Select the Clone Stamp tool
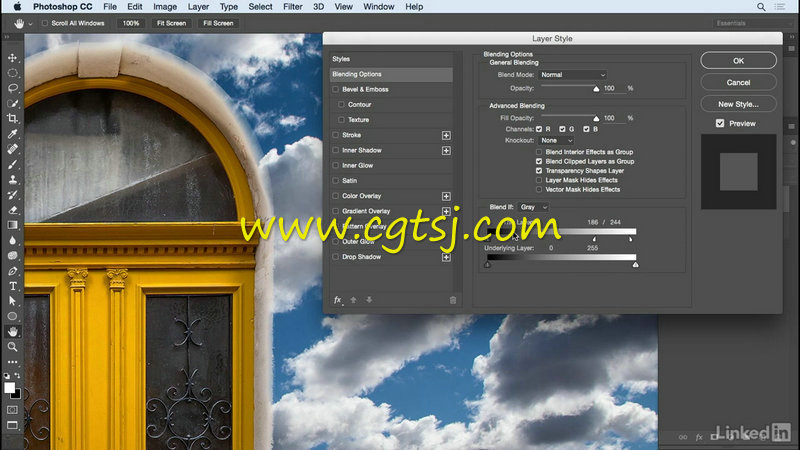The image size is (800, 450). [x=12, y=180]
